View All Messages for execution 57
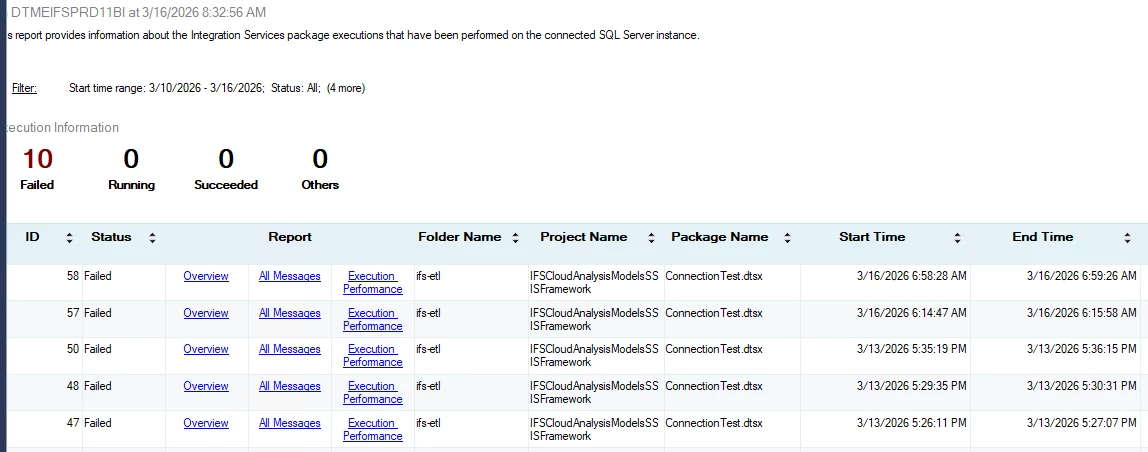The image size is (1148, 452). coord(290,313)
